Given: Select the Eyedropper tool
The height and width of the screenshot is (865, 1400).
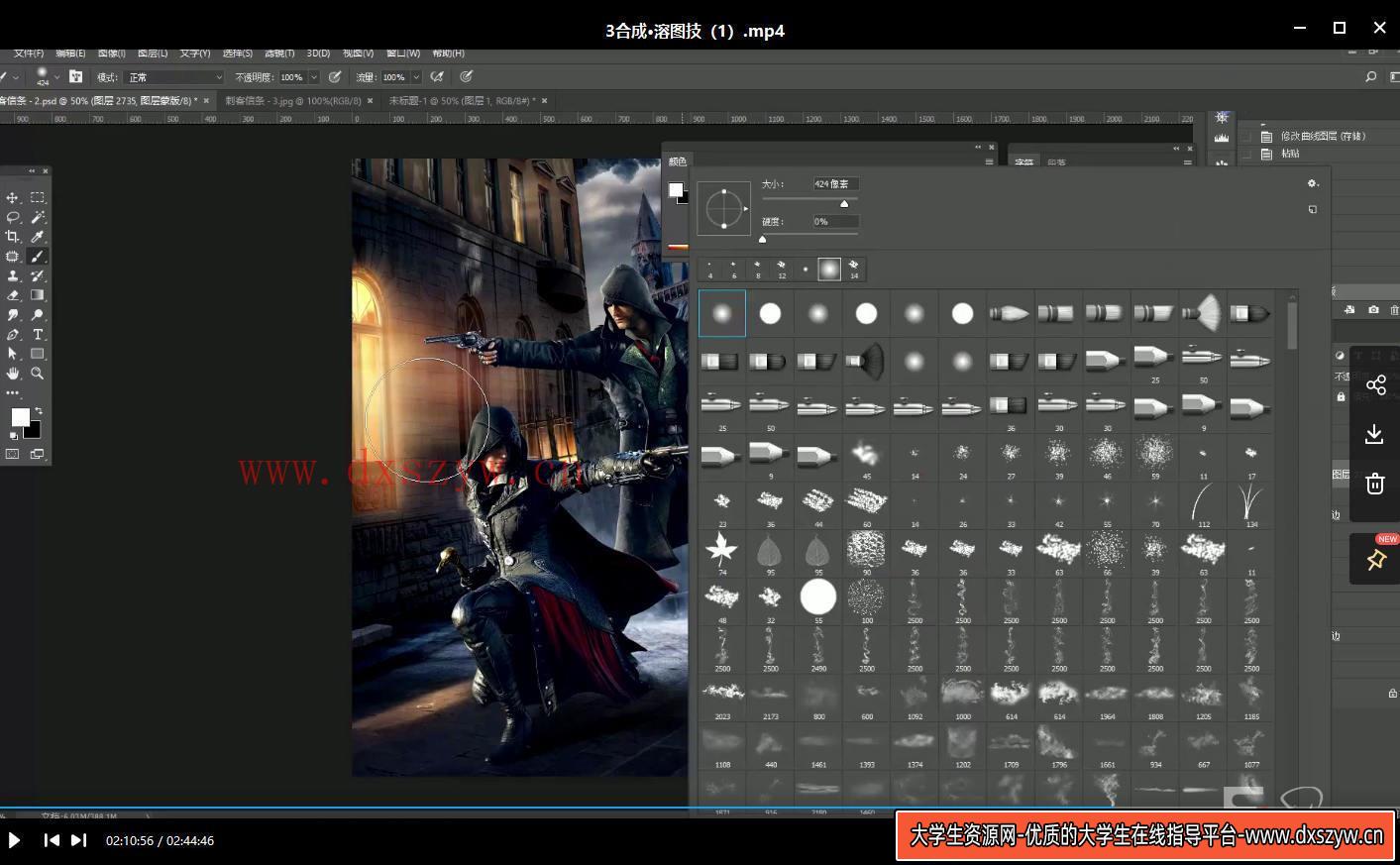Looking at the screenshot, I should (x=38, y=237).
